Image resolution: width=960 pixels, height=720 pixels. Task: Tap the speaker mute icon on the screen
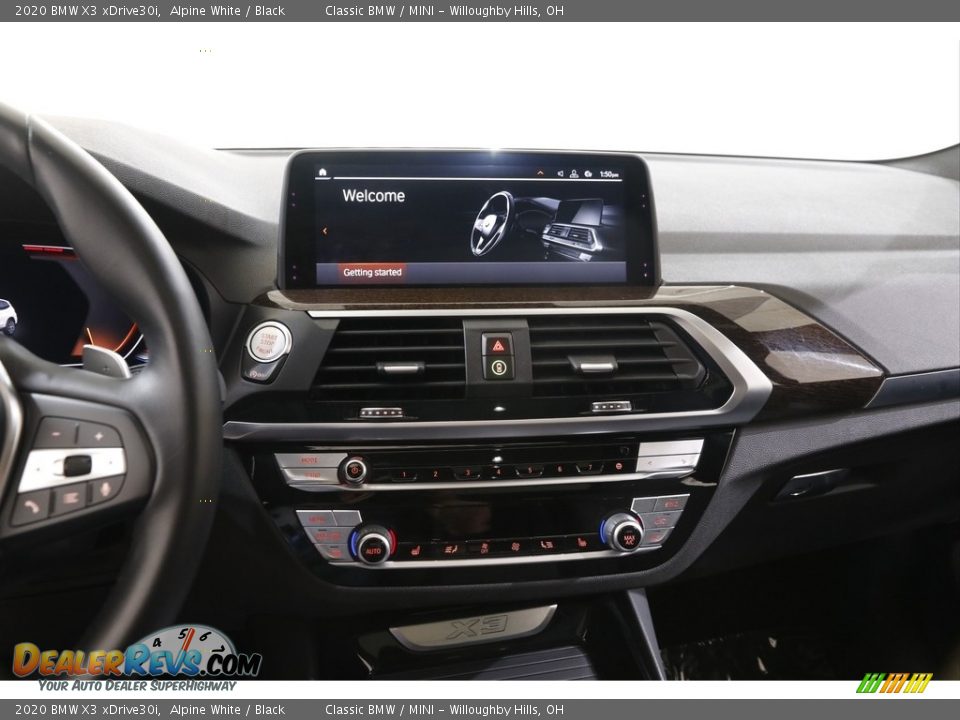click(x=560, y=174)
